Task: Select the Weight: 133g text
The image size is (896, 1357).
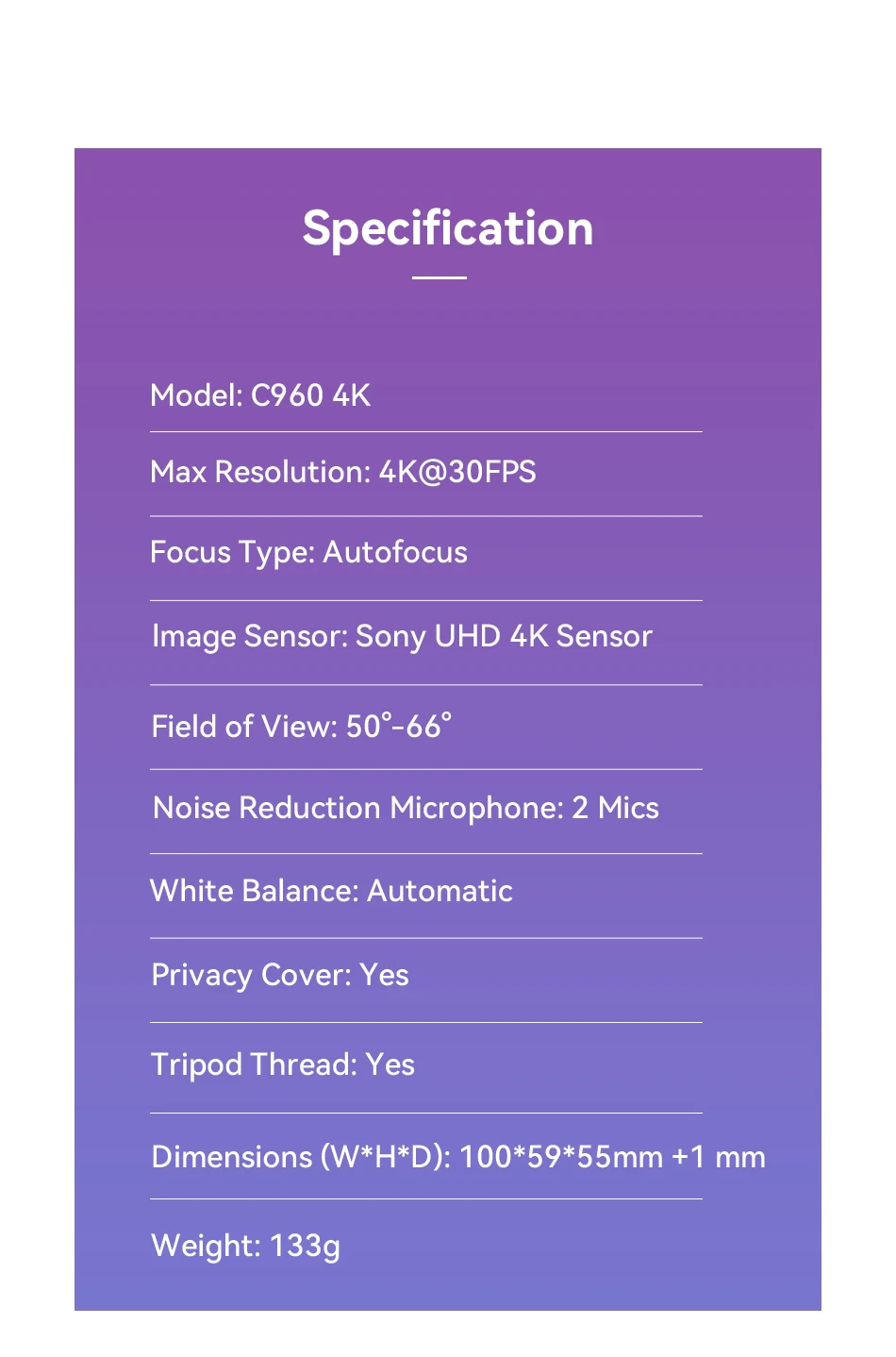Action: (246, 1247)
